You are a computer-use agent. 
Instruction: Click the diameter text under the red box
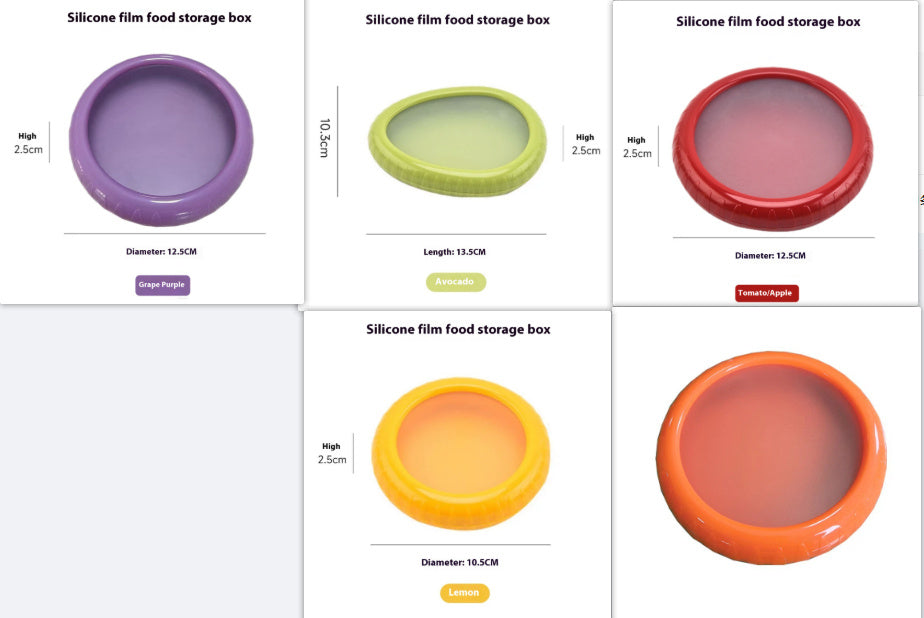pos(770,255)
